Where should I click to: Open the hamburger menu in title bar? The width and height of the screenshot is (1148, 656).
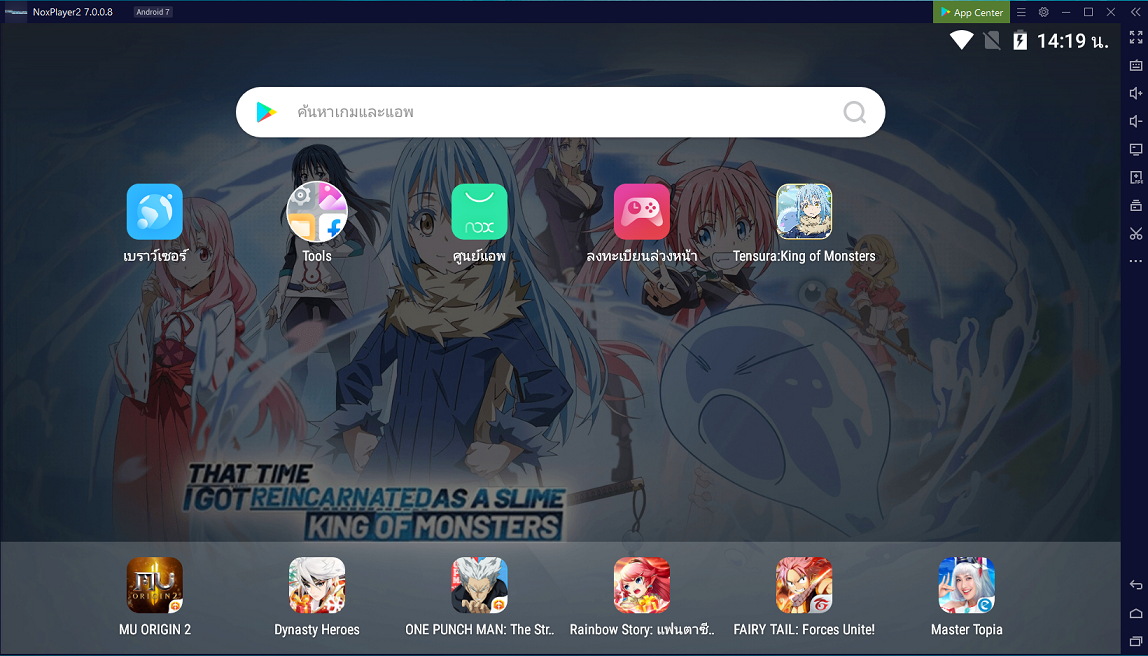point(1021,12)
